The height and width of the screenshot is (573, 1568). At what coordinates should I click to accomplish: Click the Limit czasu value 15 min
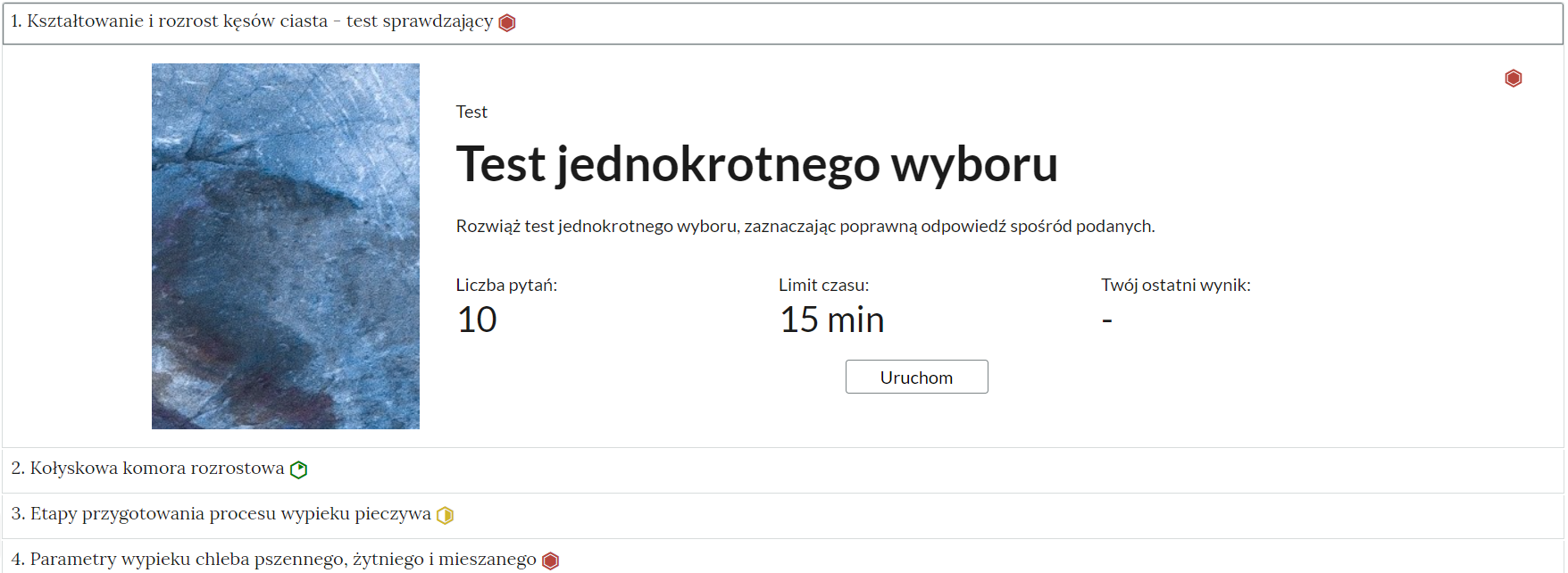(x=832, y=320)
